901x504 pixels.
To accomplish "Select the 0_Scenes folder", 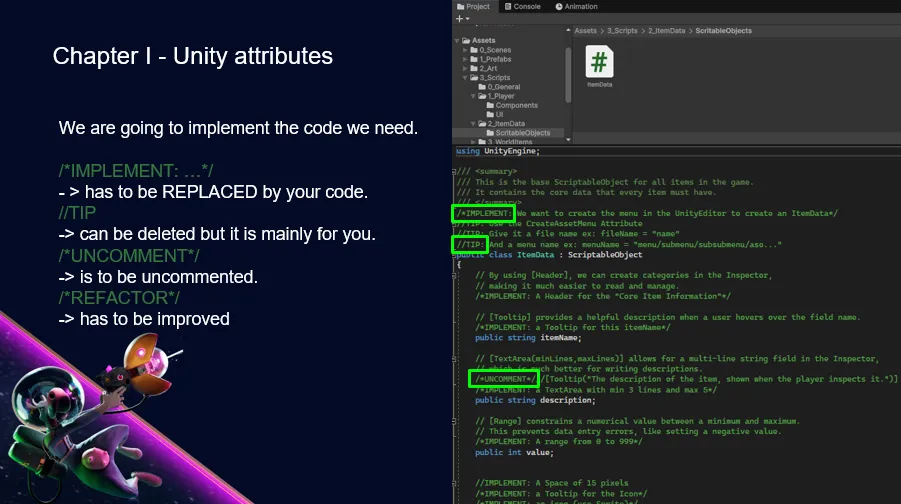I will coord(491,50).
